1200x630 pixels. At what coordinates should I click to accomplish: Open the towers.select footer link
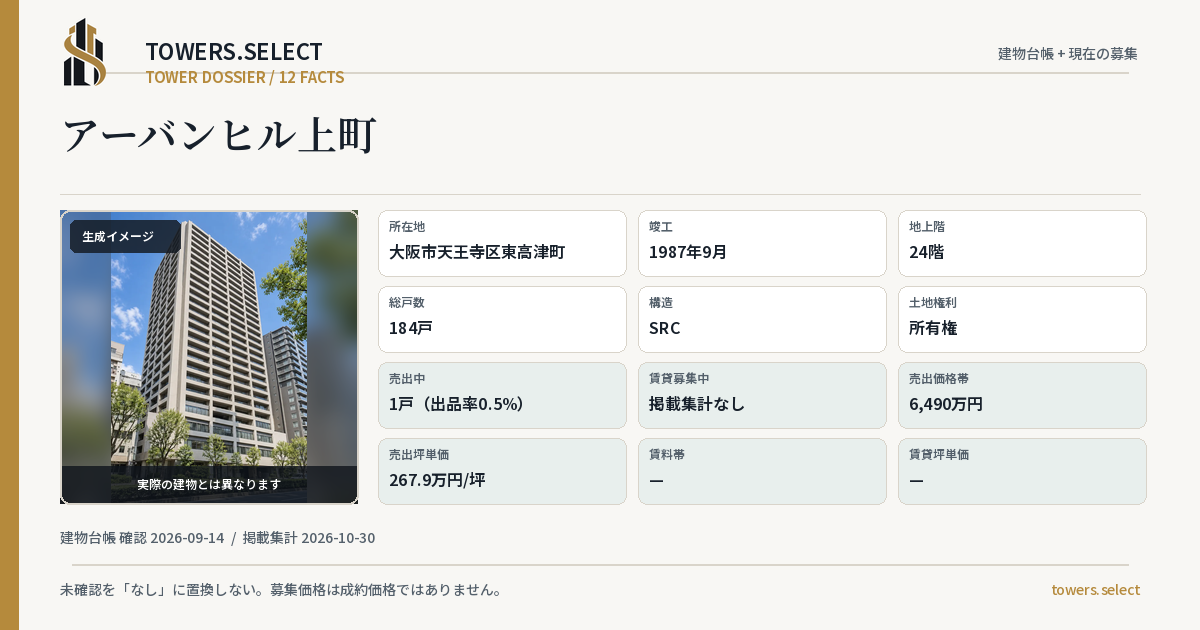coord(1095,590)
